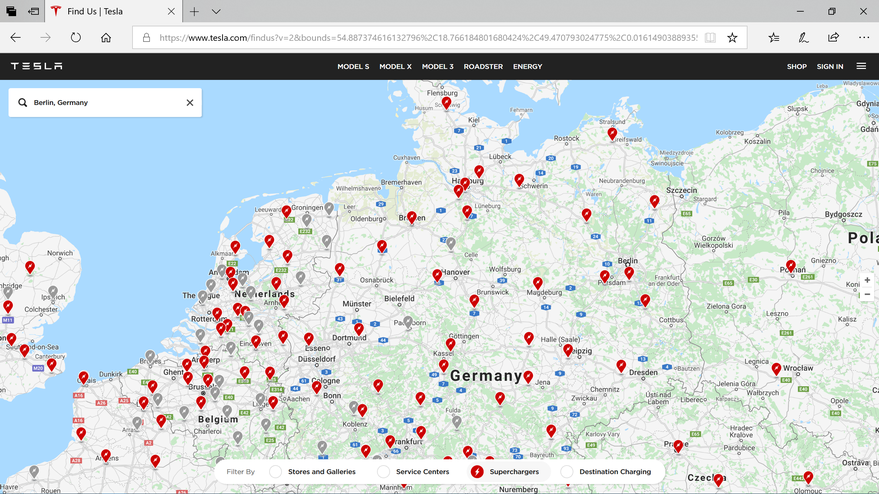Toggle the Service Centers filter

point(383,472)
